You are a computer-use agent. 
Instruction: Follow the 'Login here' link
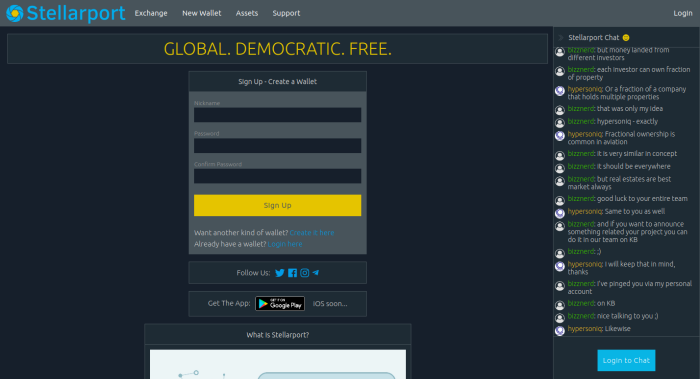pos(285,244)
